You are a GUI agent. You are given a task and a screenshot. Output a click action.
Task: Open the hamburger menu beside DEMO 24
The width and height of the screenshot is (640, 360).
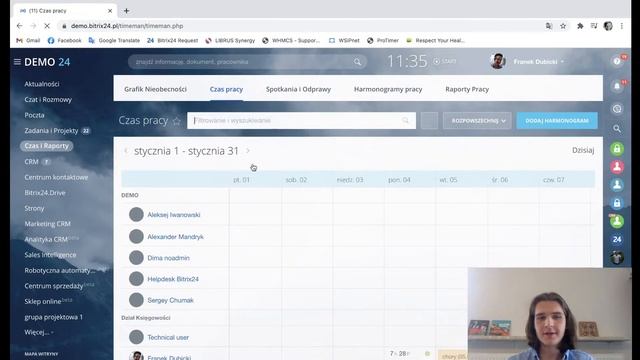click(x=17, y=62)
